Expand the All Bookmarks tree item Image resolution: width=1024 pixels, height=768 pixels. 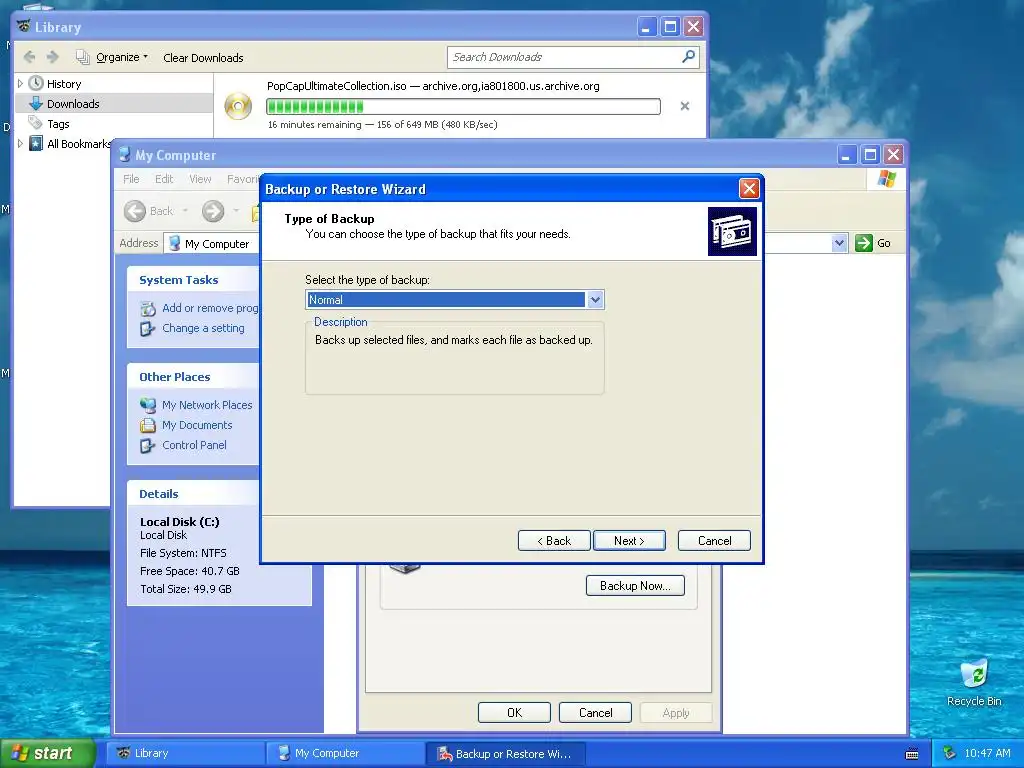(x=20, y=144)
